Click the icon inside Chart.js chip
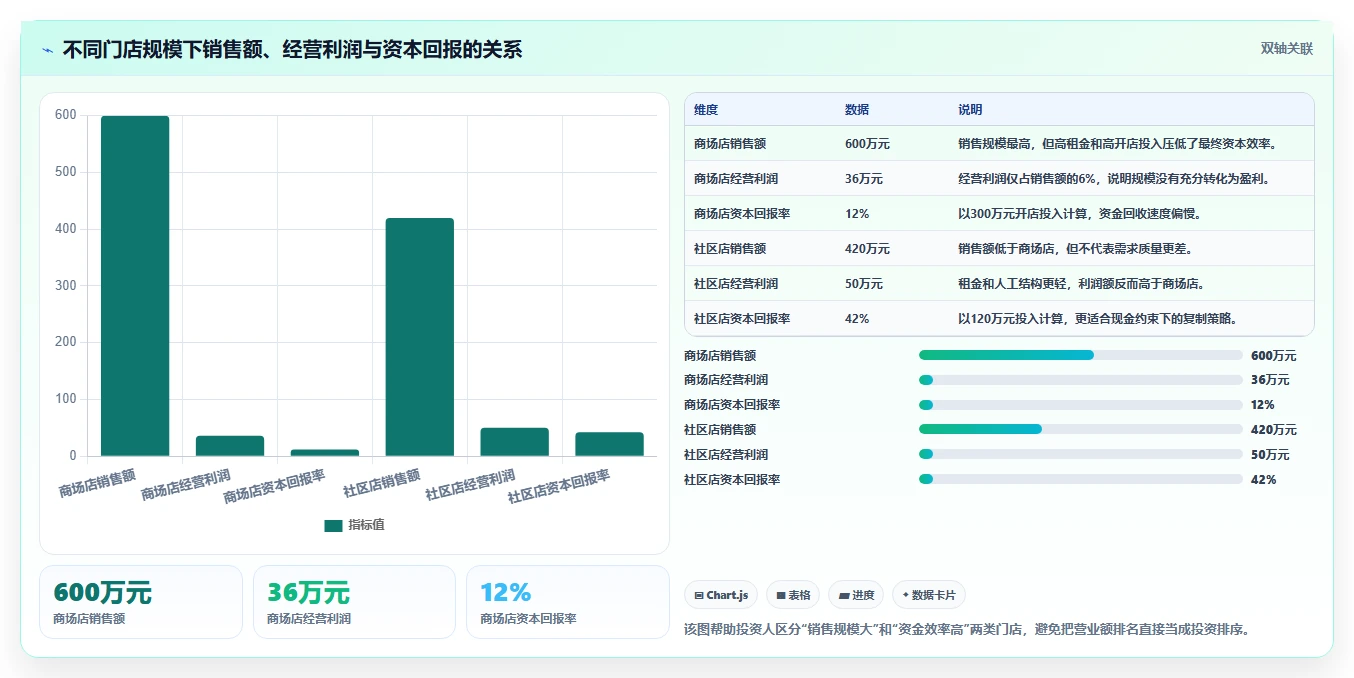Image resolution: width=1354 pixels, height=678 pixels. (698, 595)
